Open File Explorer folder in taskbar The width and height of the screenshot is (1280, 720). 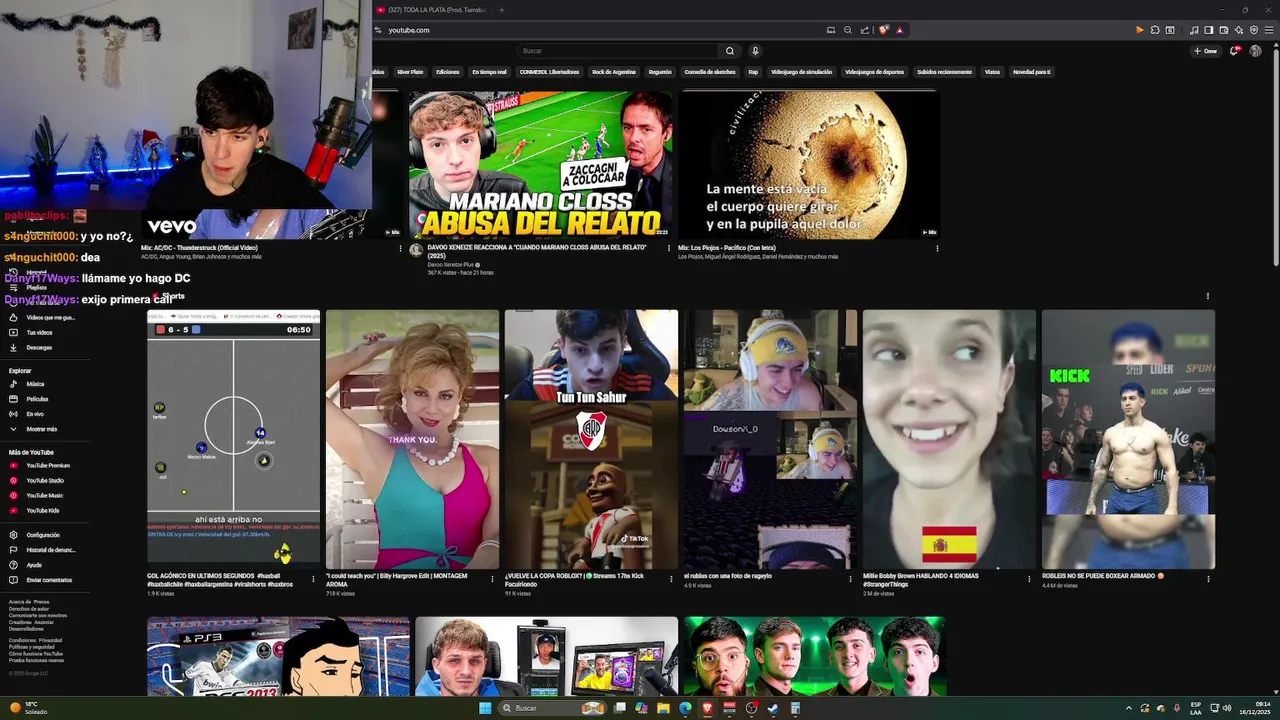(663, 708)
